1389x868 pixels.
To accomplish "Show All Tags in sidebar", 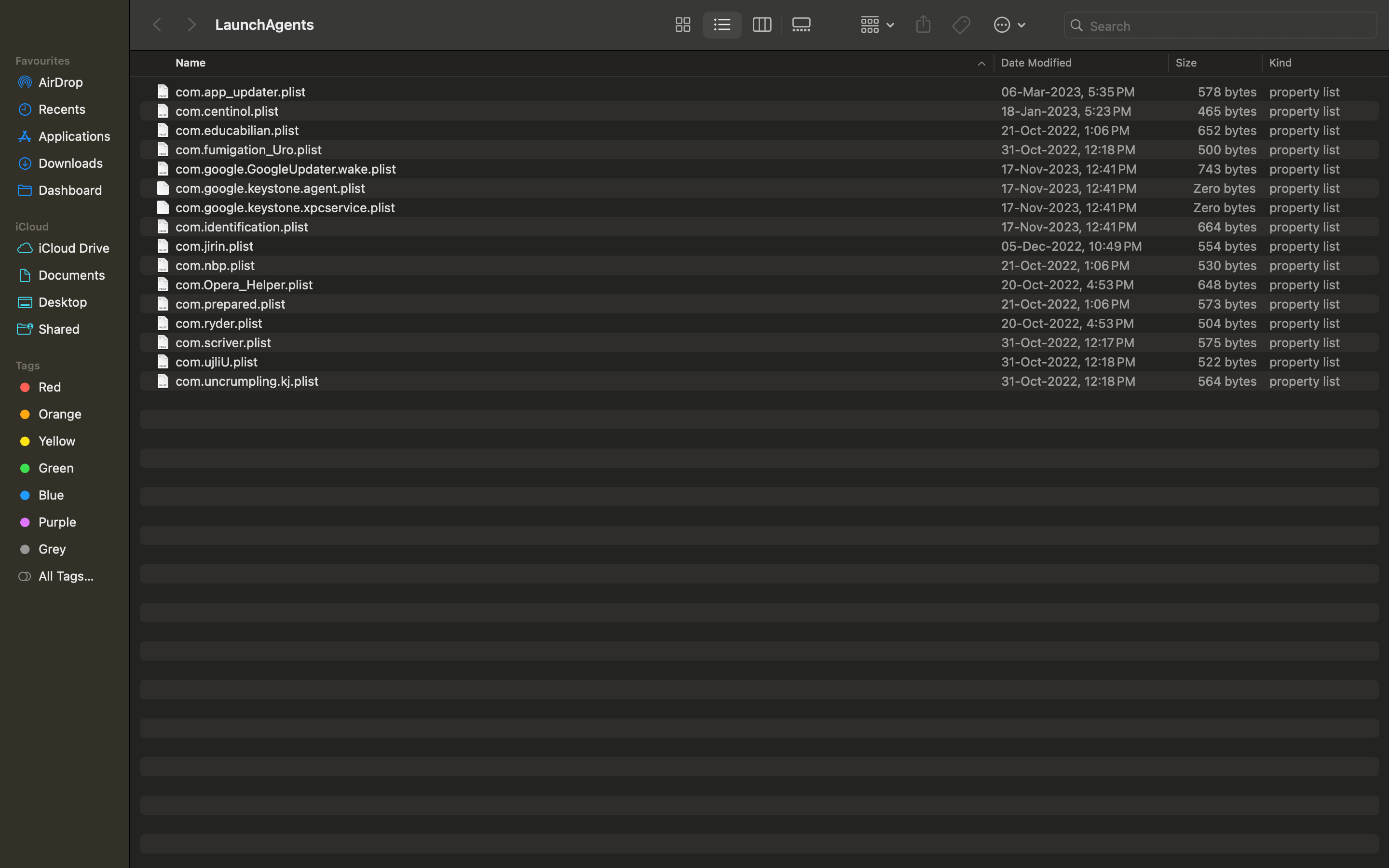I will point(66,576).
